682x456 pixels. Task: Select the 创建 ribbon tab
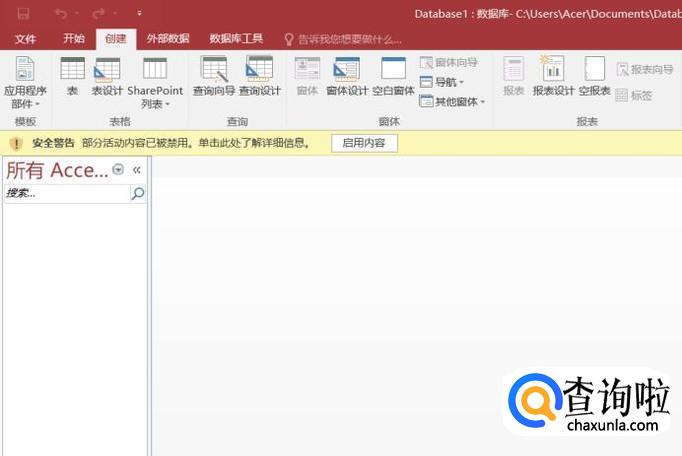click(116, 39)
